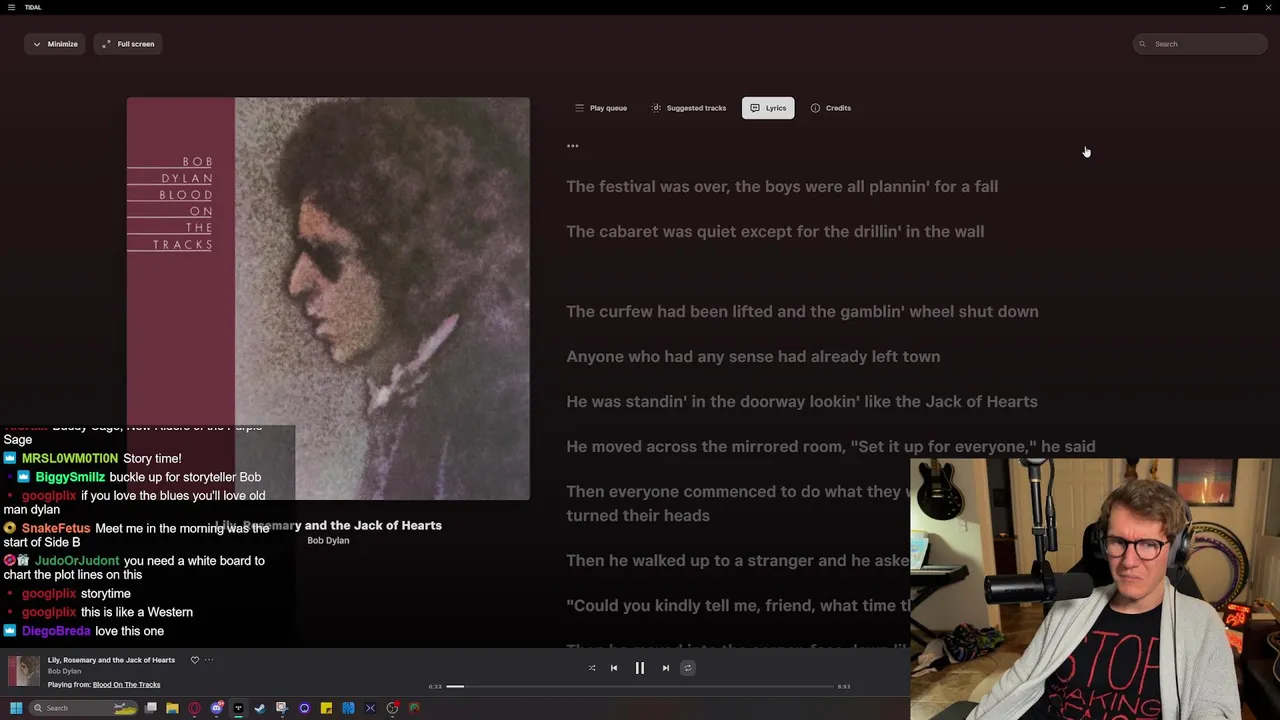
Task: Open File Explorer from the taskbar
Action: [172, 708]
